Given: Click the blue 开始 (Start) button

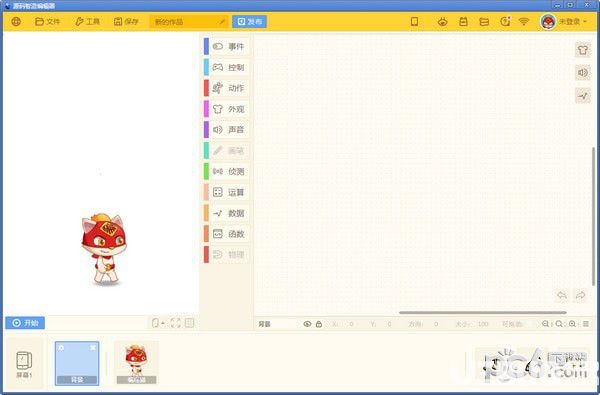Looking at the screenshot, I should [x=25, y=323].
